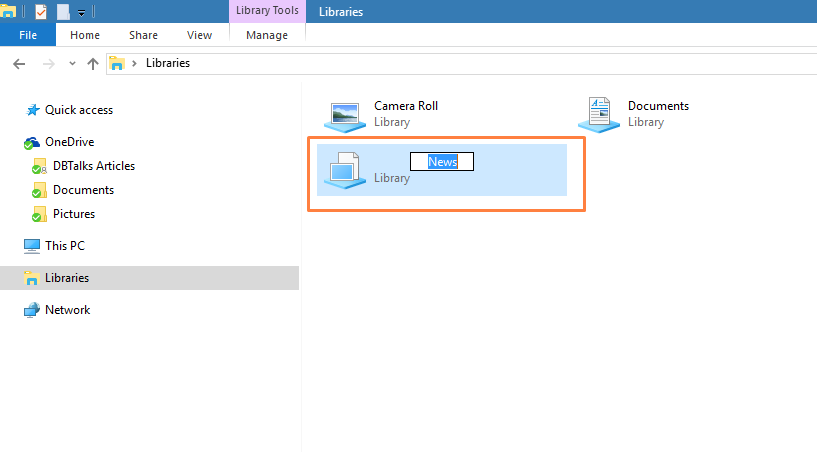Open Pictures folder in sidebar
The image size is (817, 452).
pos(74,214)
